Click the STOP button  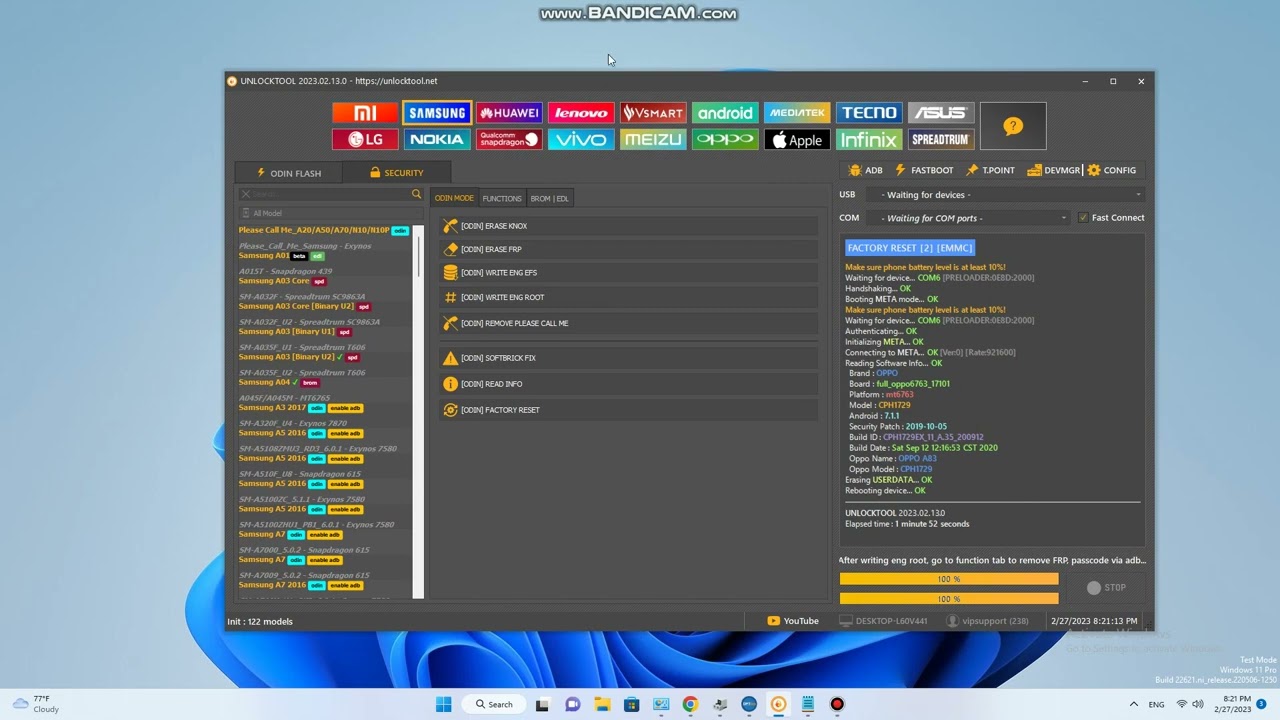[x=1106, y=588]
